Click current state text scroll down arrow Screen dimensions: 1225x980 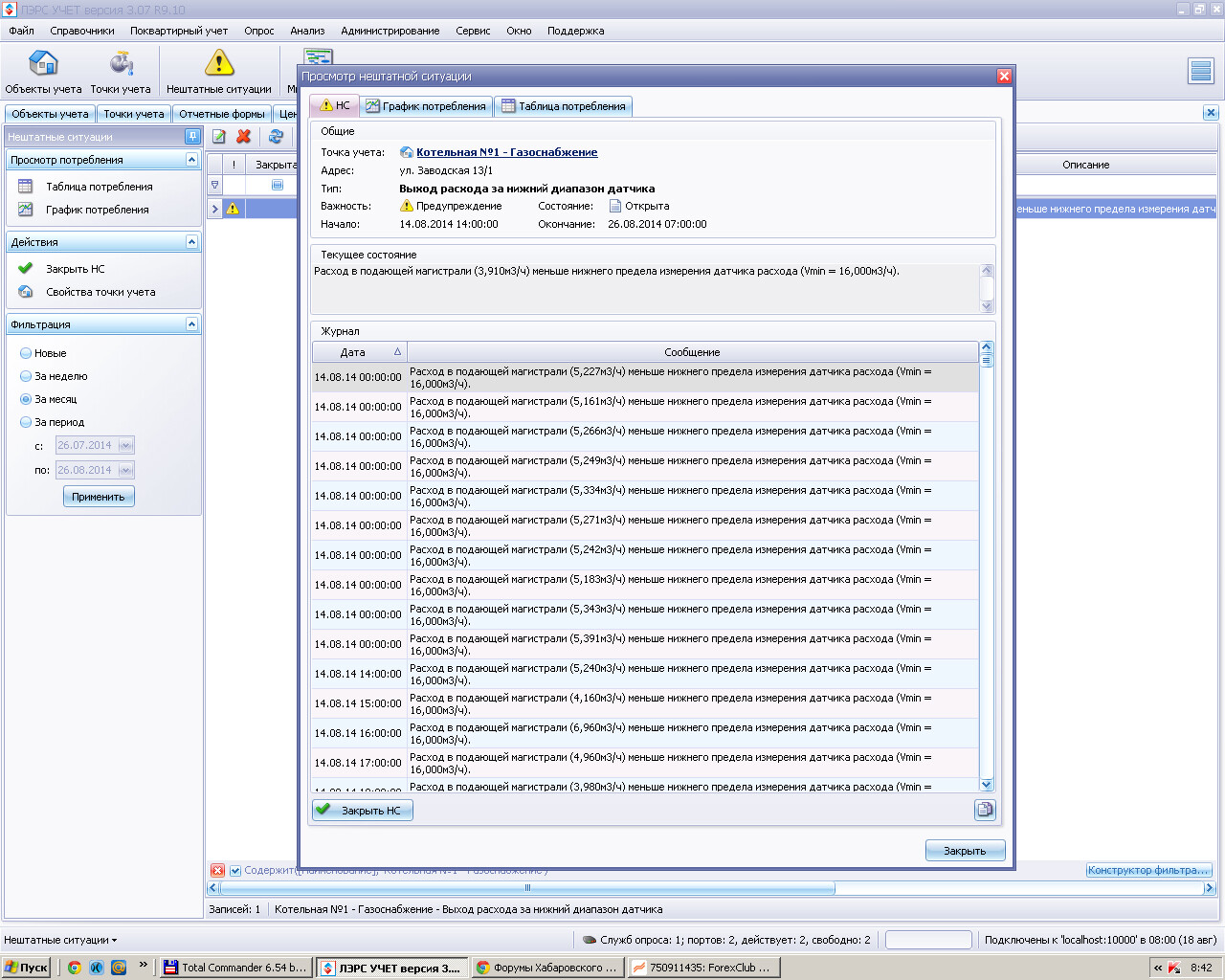point(987,306)
